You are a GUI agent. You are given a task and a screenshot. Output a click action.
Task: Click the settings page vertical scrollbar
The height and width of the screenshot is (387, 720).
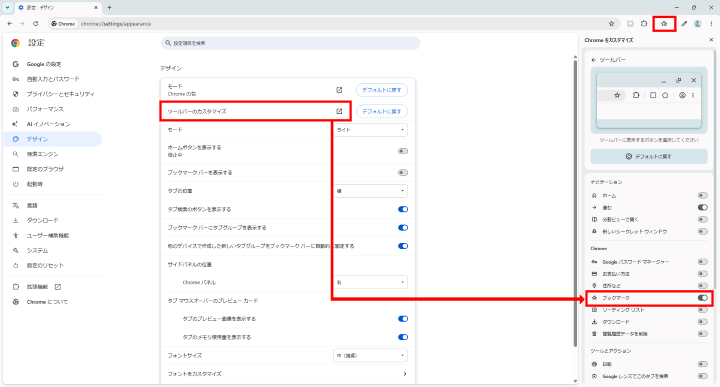(x=575, y=202)
